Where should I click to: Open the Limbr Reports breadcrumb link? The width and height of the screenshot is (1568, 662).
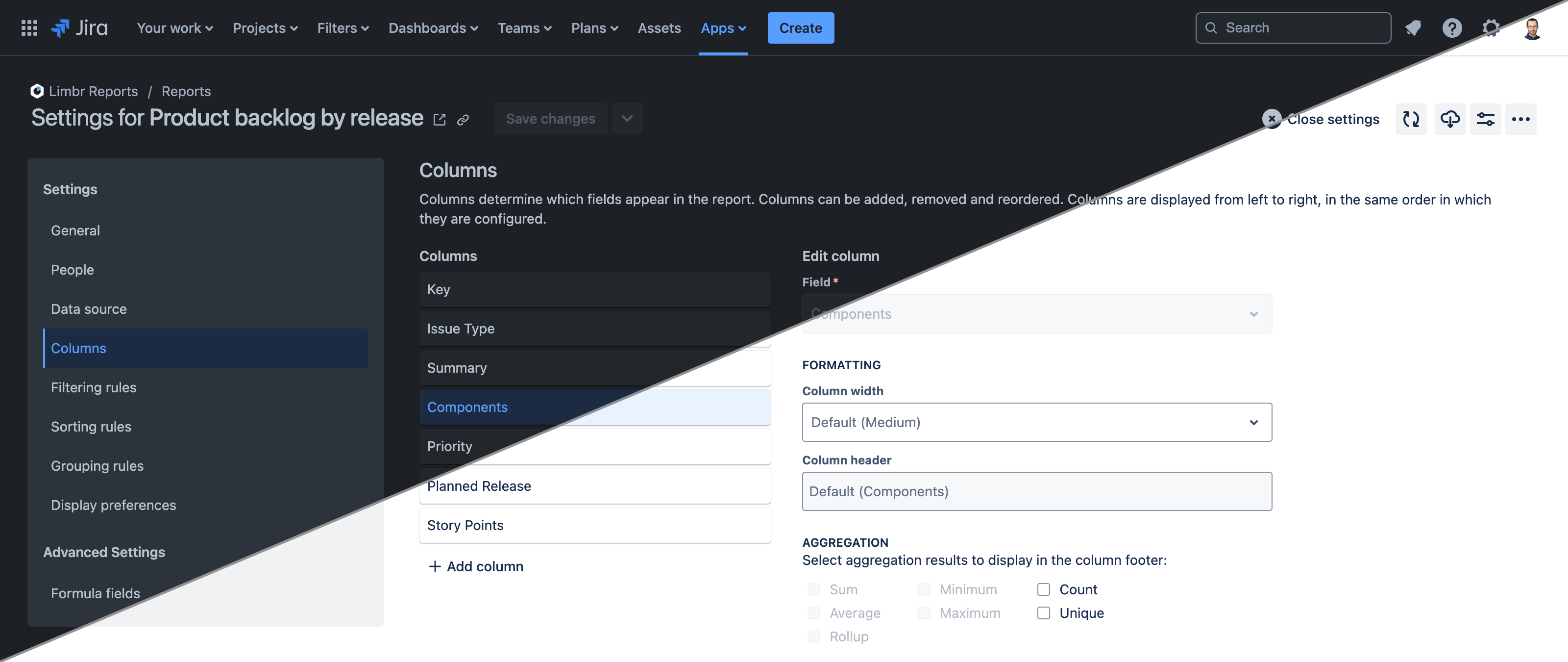tap(93, 91)
